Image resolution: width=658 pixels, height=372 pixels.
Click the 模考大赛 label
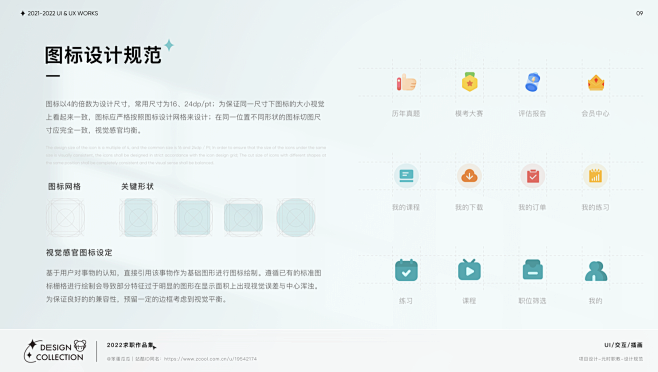(469, 113)
